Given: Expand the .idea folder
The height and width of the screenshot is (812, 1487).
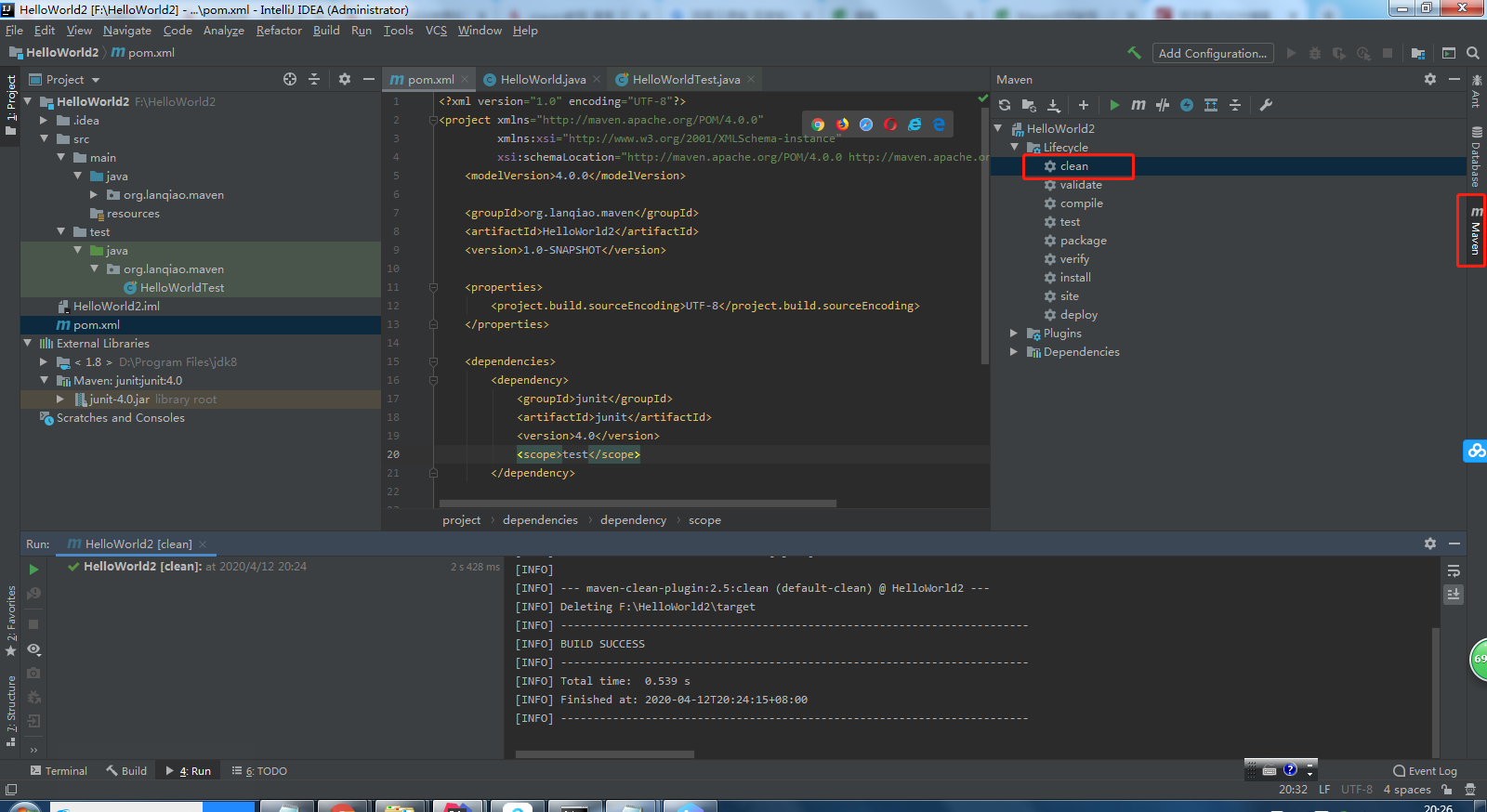Looking at the screenshot, I should (44, 120).
